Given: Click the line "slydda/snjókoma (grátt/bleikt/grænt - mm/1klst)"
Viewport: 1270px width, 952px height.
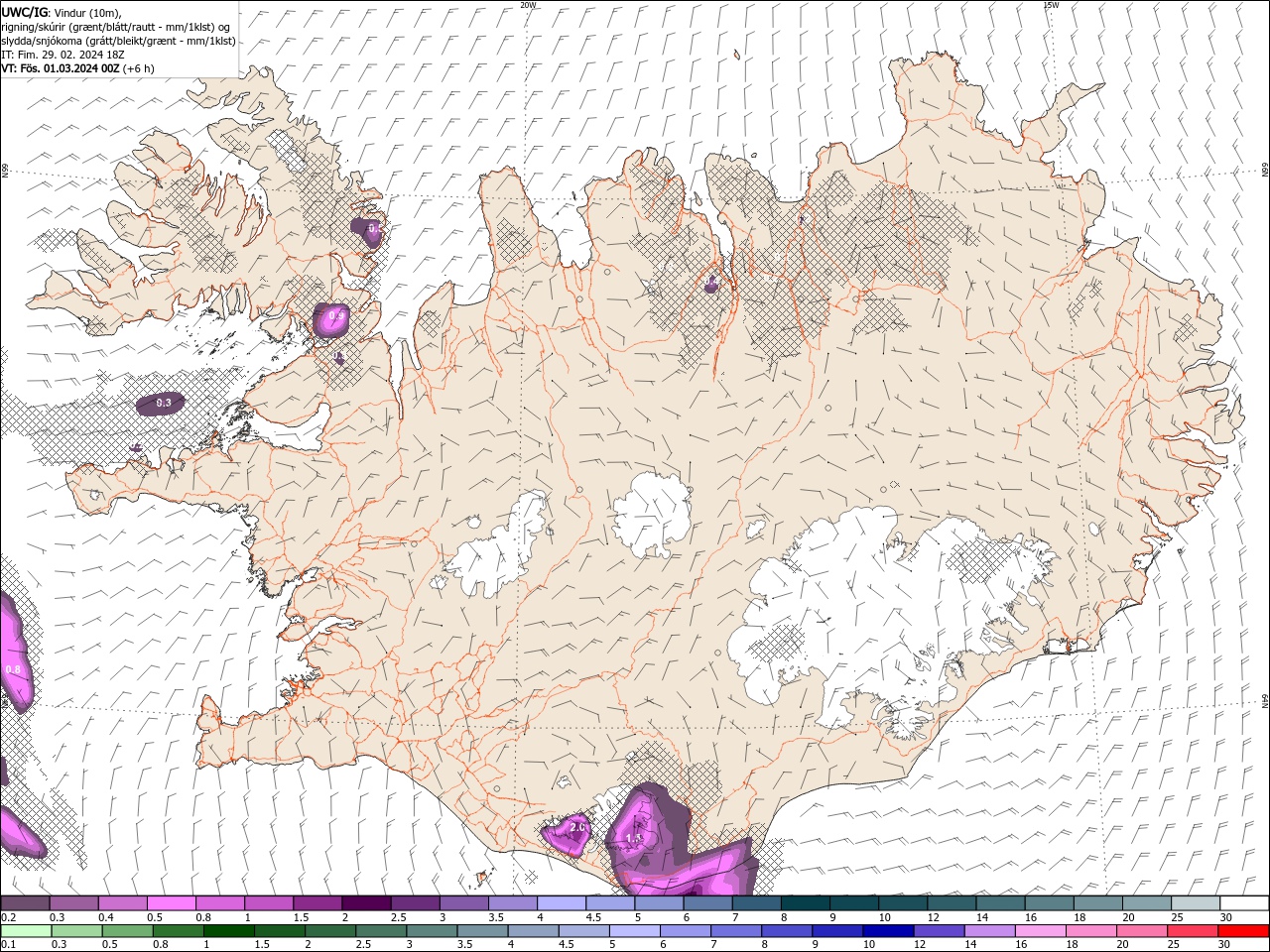Looking at the screenshot, I should [118, 41].
